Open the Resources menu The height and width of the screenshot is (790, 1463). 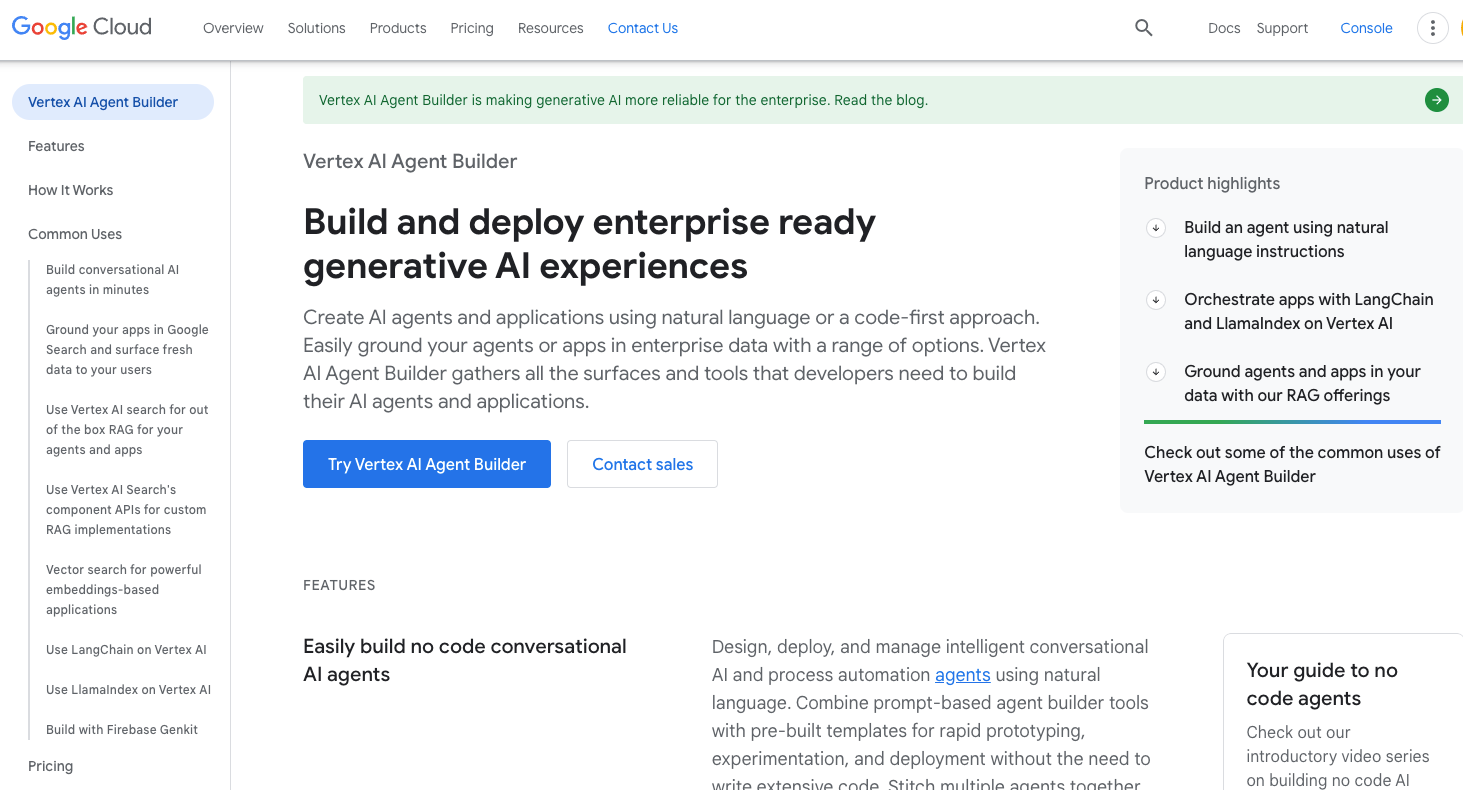(550, 28)
